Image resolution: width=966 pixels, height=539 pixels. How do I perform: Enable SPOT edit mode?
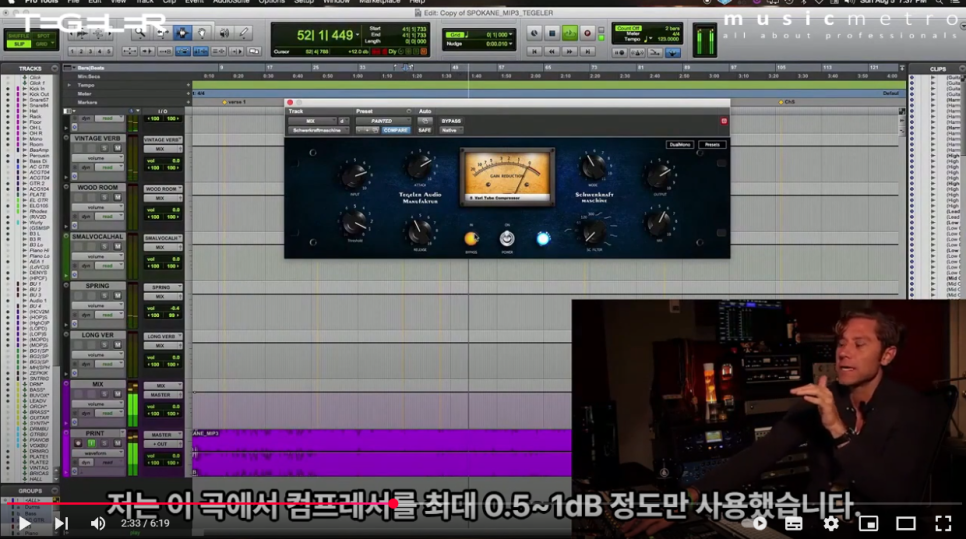(43, 36)
